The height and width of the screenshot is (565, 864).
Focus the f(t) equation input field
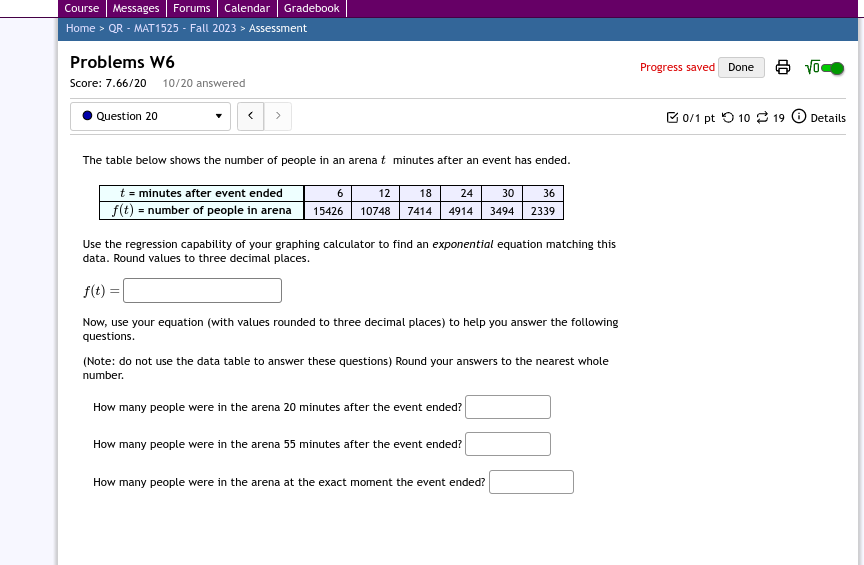202,290
